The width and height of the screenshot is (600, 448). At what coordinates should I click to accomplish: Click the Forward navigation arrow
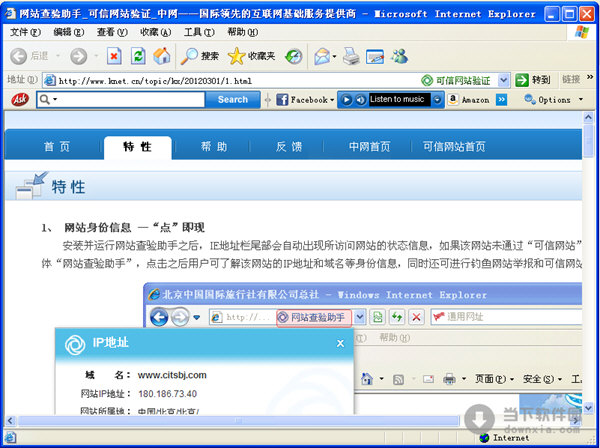coord(78,56)
